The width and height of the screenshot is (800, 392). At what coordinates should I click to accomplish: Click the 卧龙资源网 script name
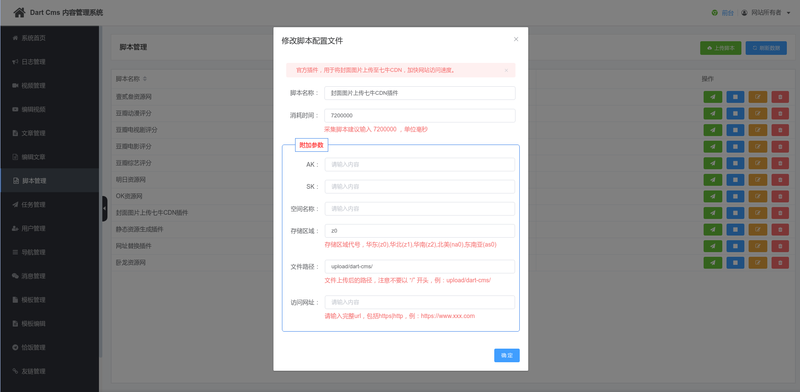tap(131, 263)
